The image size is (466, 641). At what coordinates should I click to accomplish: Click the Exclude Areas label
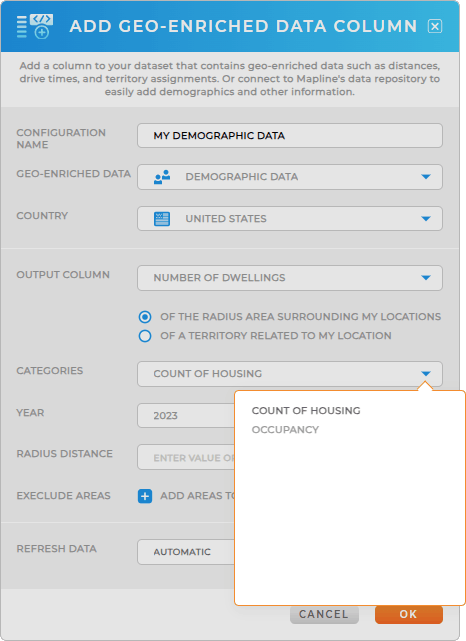[63, 496]
